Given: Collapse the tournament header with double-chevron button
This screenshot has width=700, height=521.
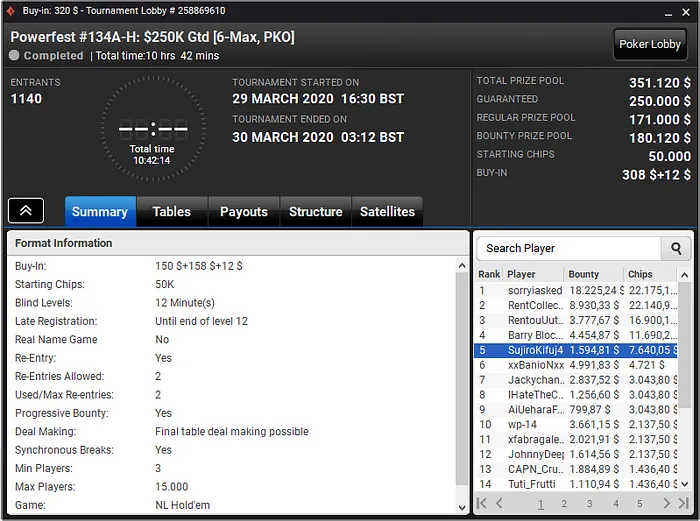Looking at the screenshot, I should (26, 210).
